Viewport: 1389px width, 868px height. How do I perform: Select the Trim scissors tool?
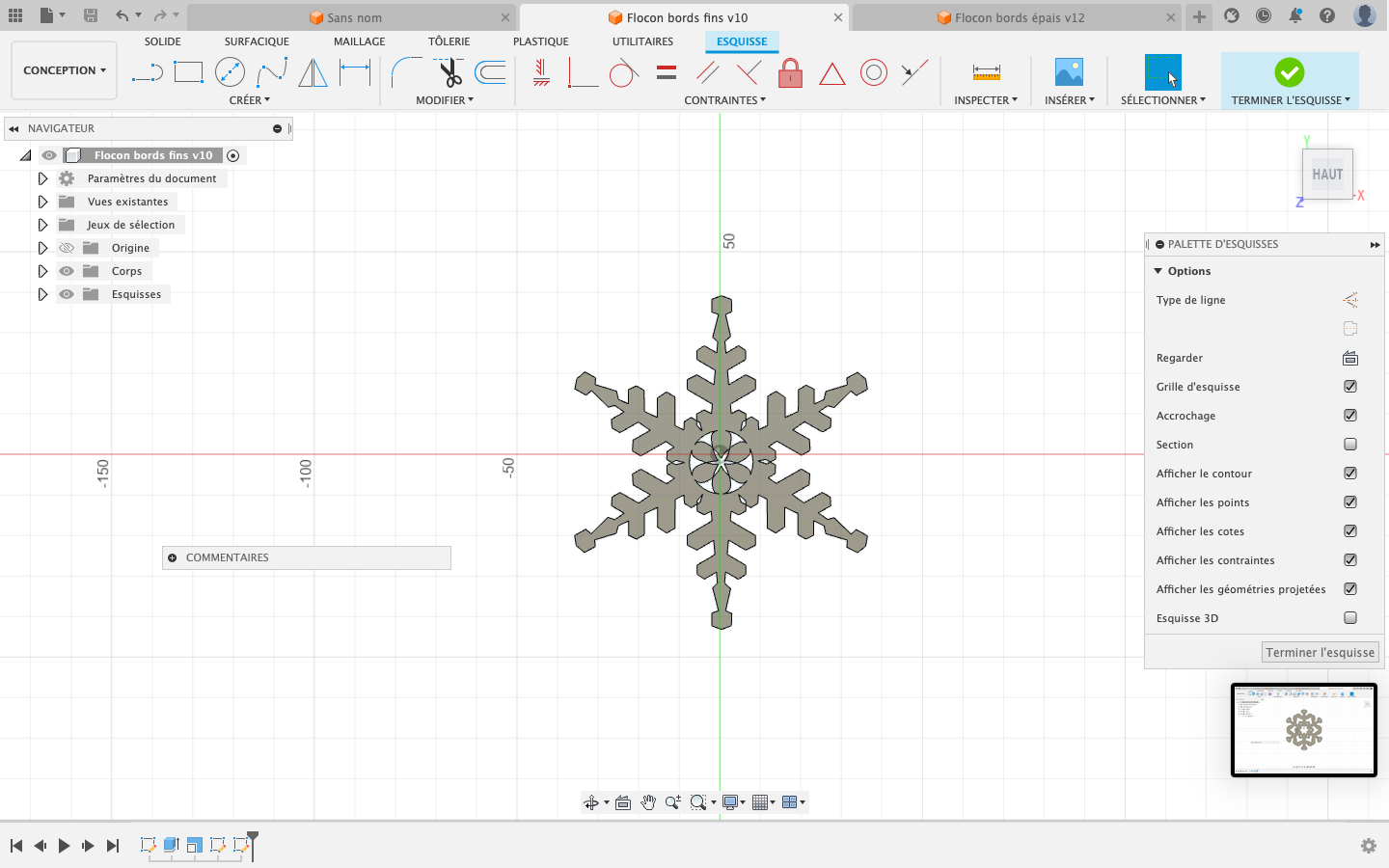[x=449, y=72]
